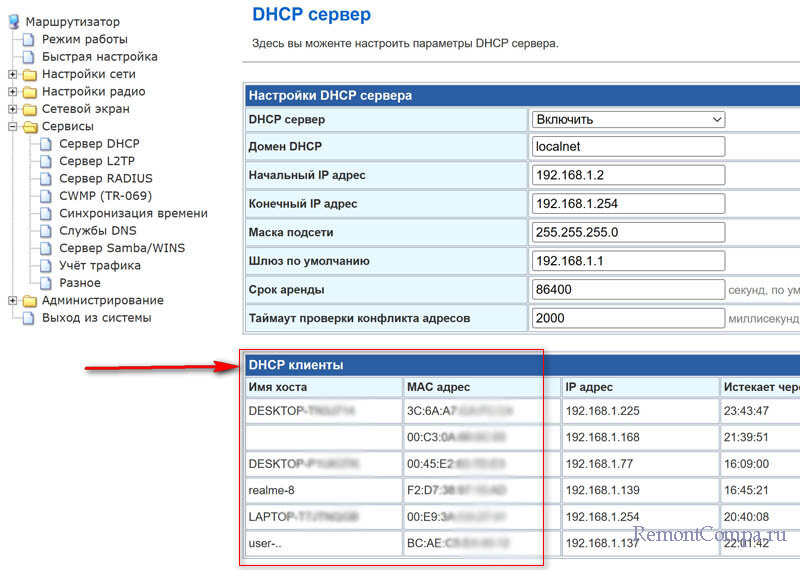Click the page icon beside Быстрая настройка
800x570 pixels.
point(30,57)
